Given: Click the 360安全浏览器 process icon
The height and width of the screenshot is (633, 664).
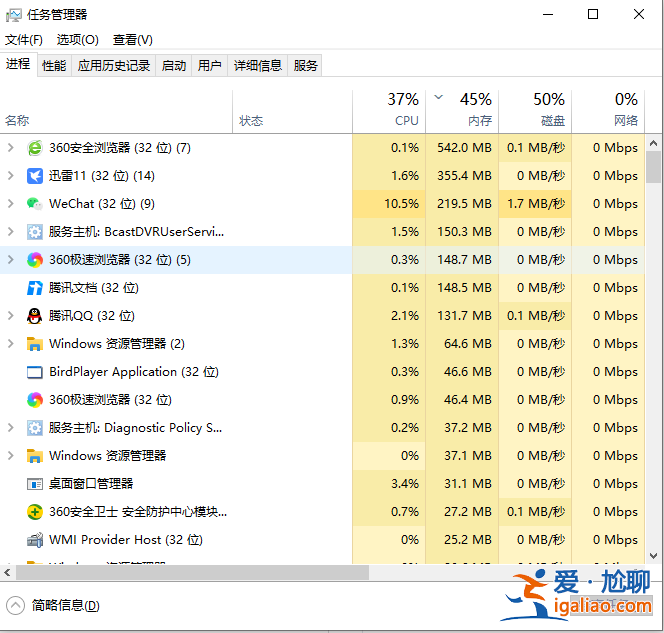Looking at the screenshot, I should [35, 148].
